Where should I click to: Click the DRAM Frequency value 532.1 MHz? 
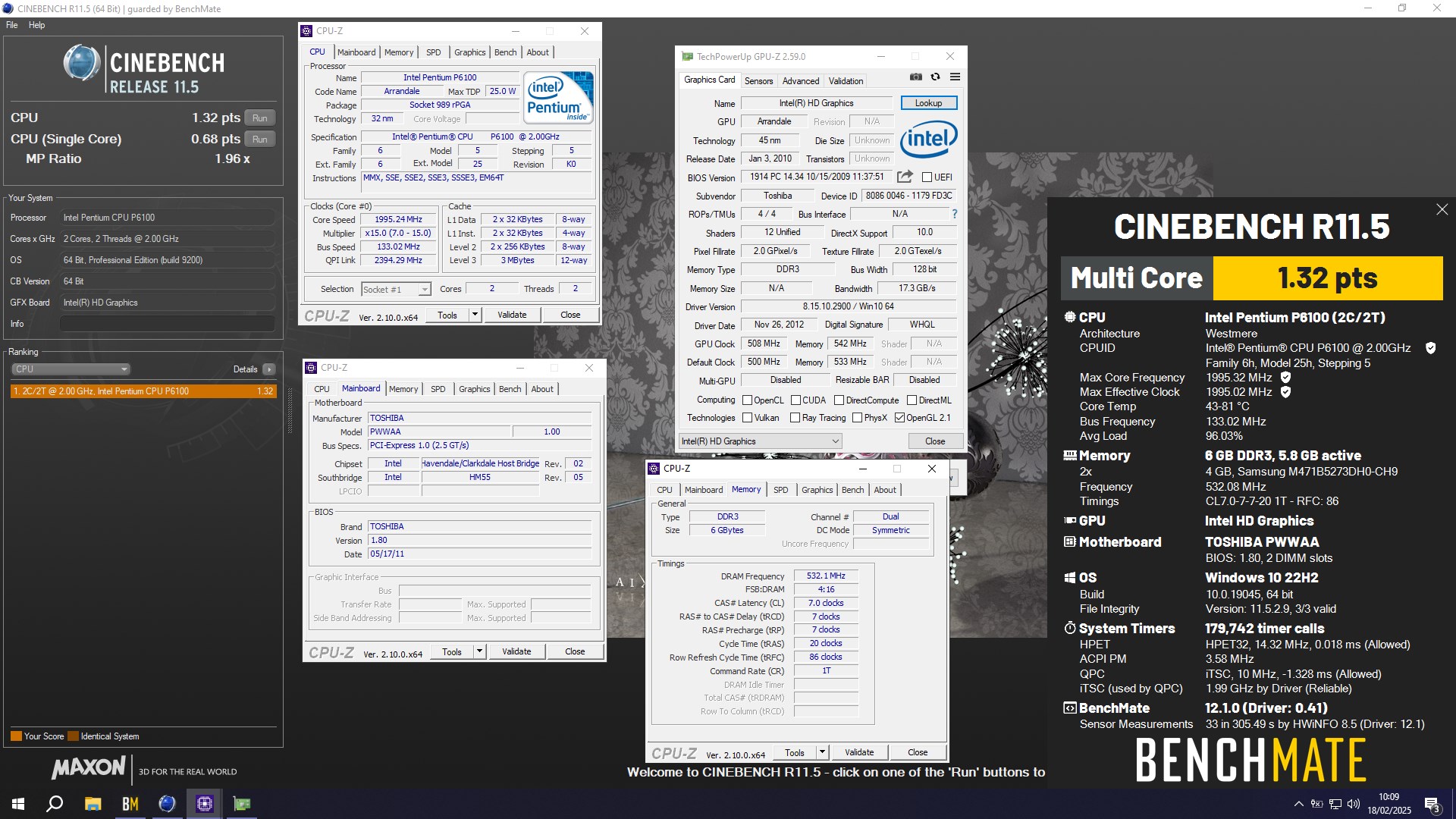pyautogui.click(x=826, y=576)
